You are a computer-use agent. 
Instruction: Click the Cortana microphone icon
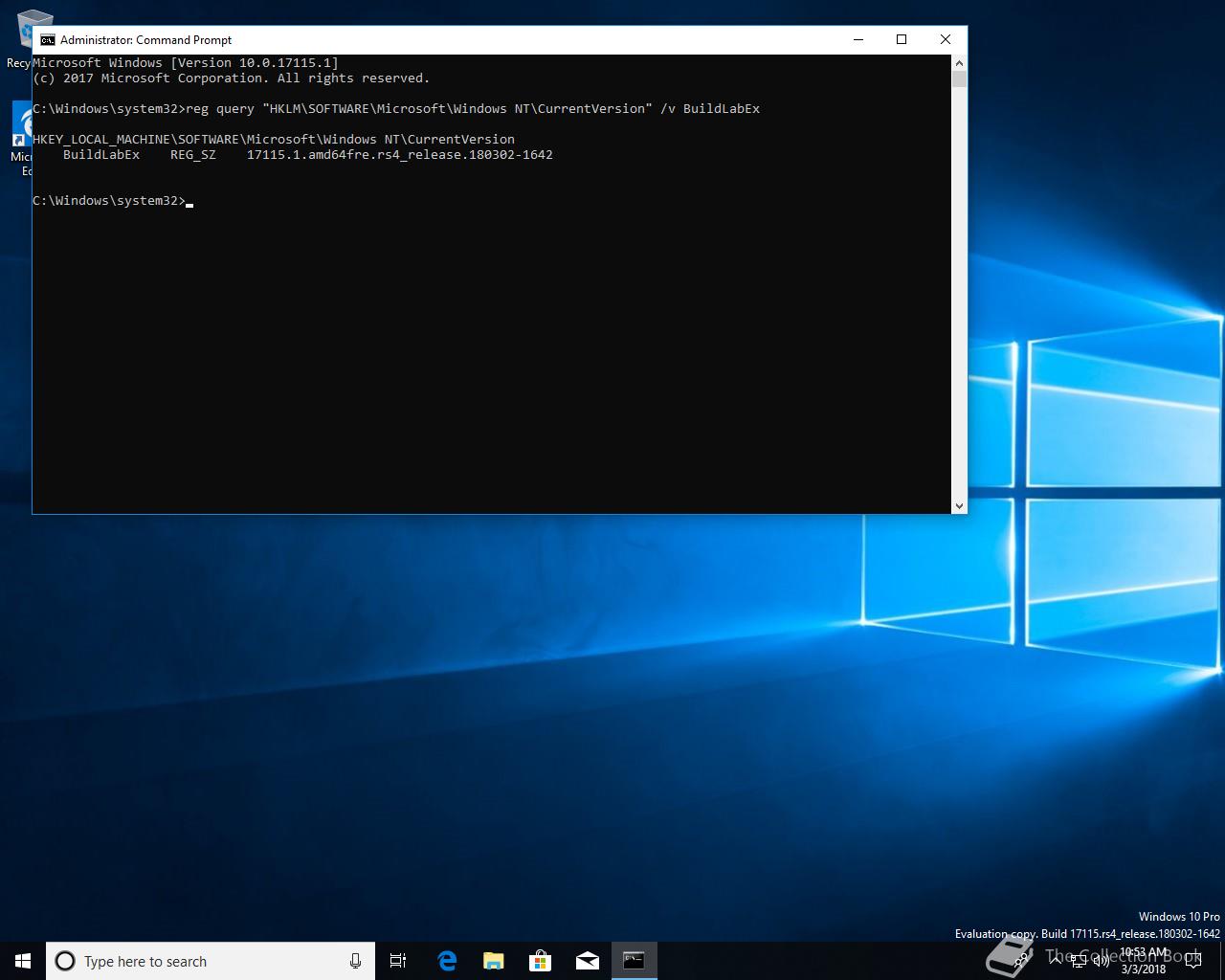pyautogui.click(x=355, y=961)
